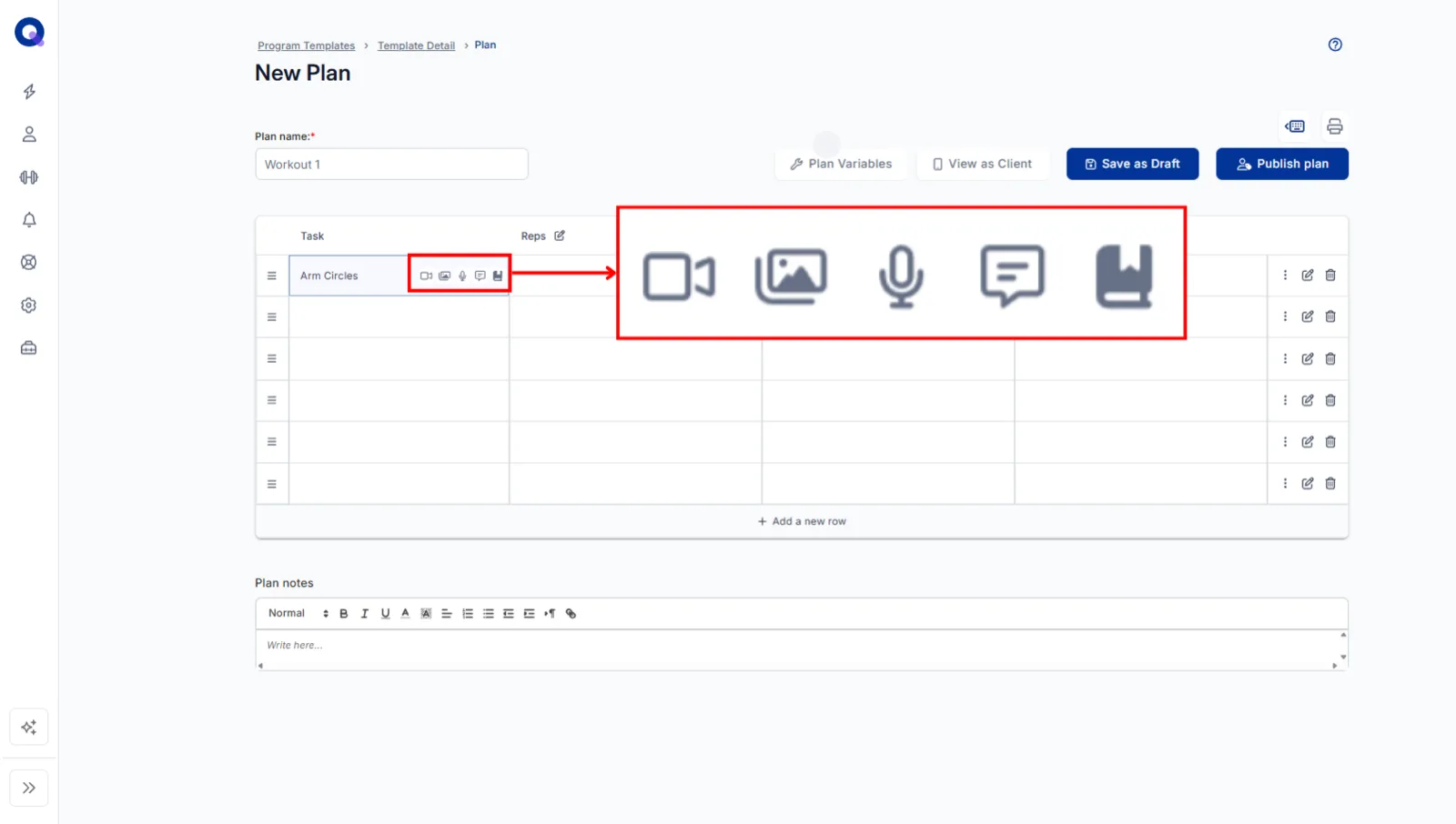Toggle numbered list in notes
Image resolution: width=1456 pixels, height=824 pixels.
tap(468, 614)
